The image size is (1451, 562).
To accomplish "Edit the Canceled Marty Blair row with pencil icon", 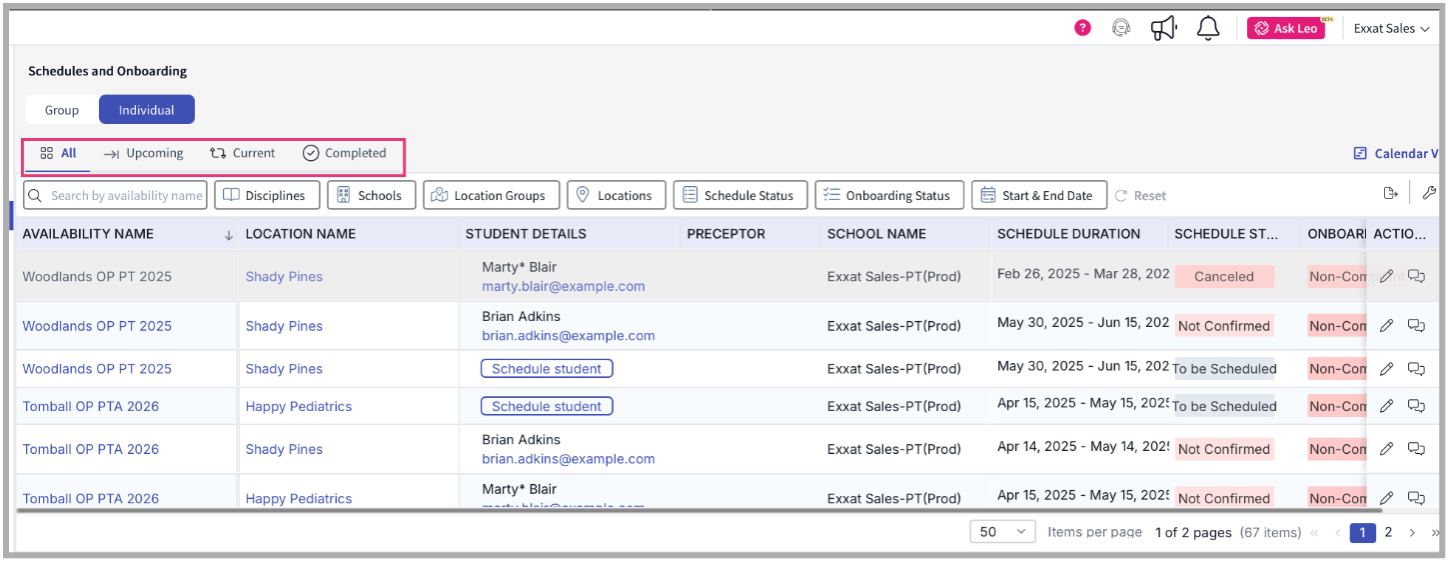I will [x=1386, y=277].
